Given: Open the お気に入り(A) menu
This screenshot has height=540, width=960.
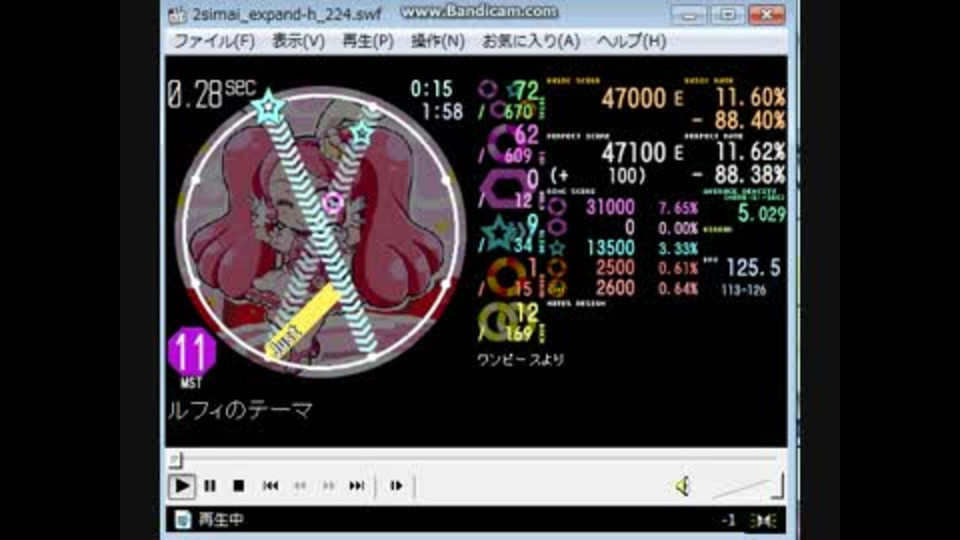Looking at the screenshot, I should [531, 41].
